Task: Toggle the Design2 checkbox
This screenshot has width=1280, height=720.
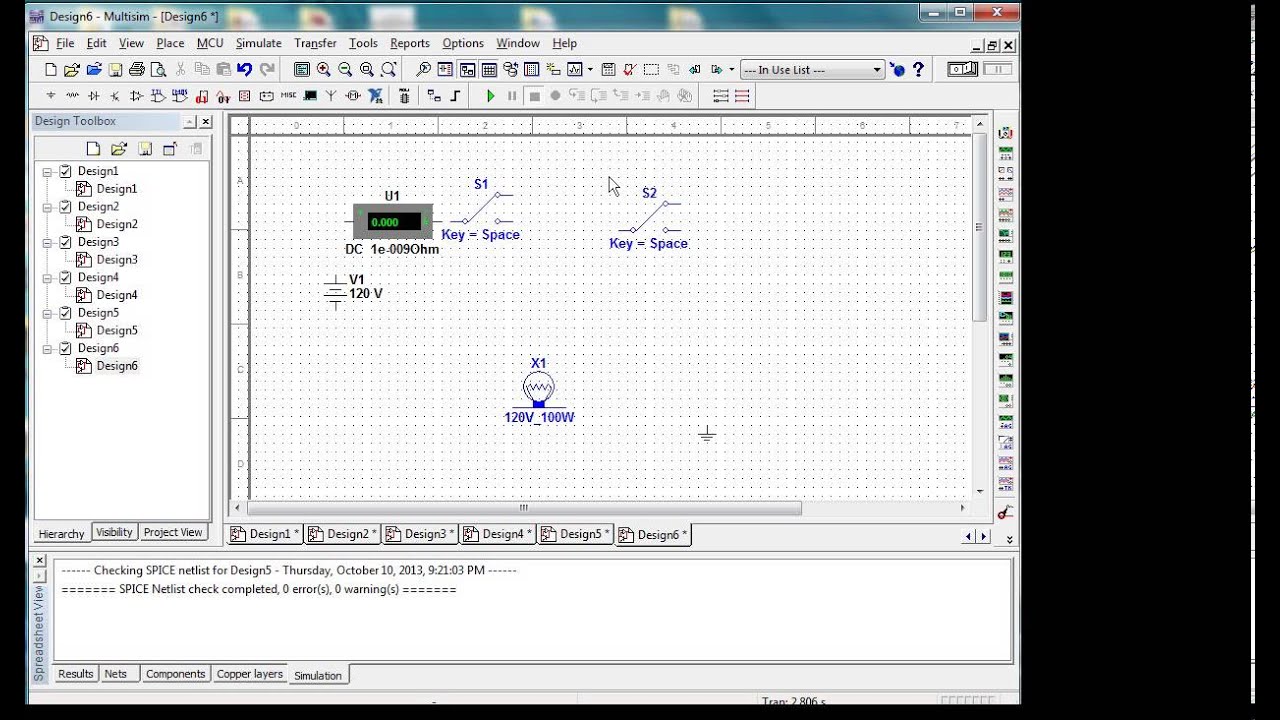Action: pyautogui.click(x=66, y=207)
